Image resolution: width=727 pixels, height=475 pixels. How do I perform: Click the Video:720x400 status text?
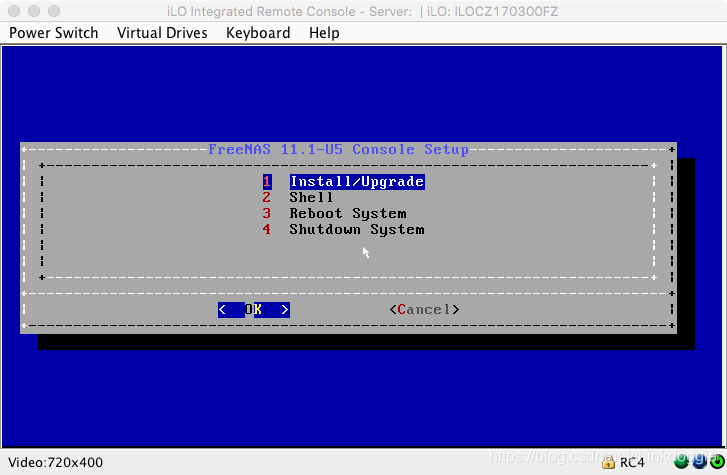(56, 462)
